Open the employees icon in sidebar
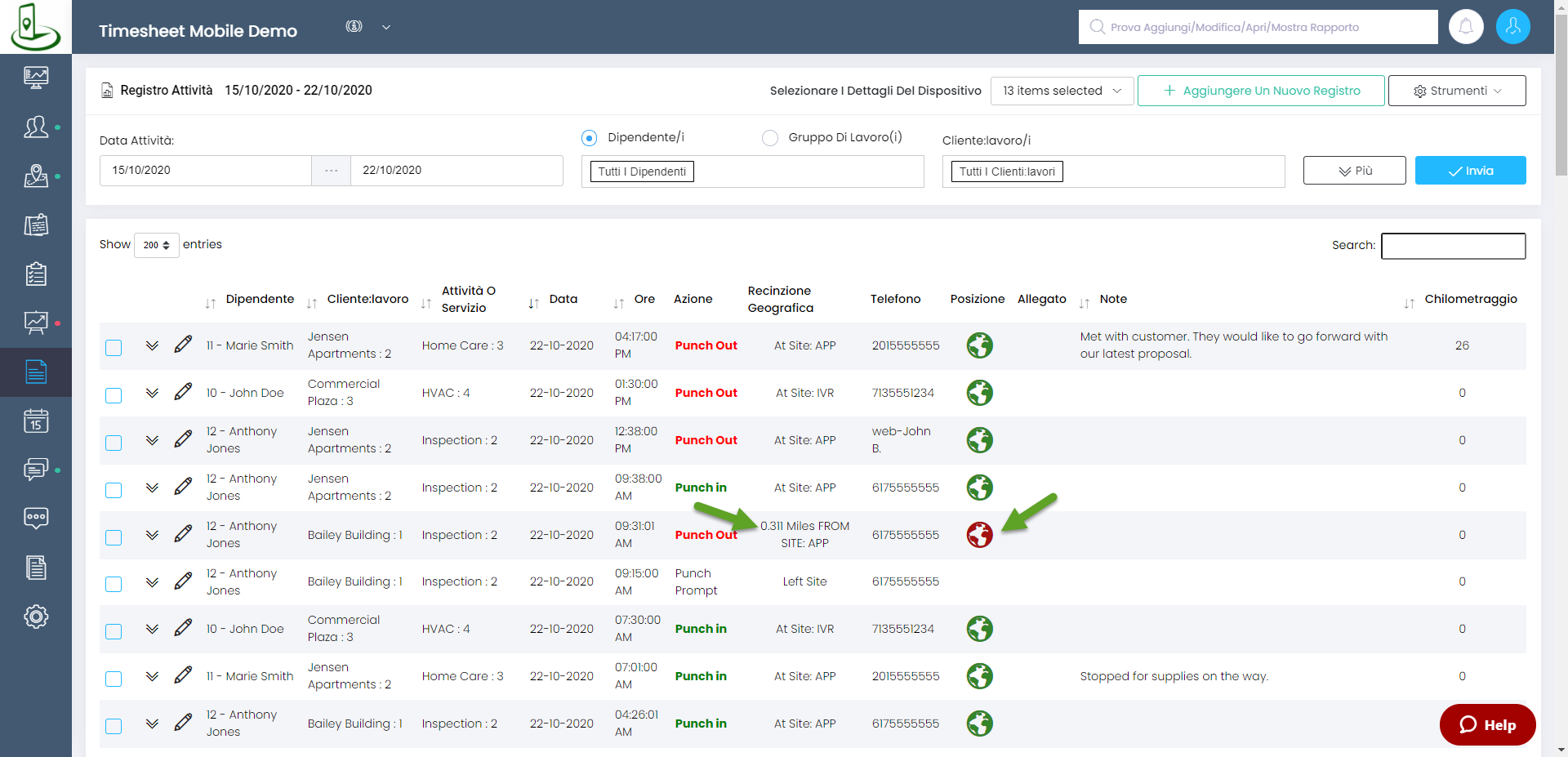The height and width of the screenshot is (757, 1568). (x=36, y=127)
